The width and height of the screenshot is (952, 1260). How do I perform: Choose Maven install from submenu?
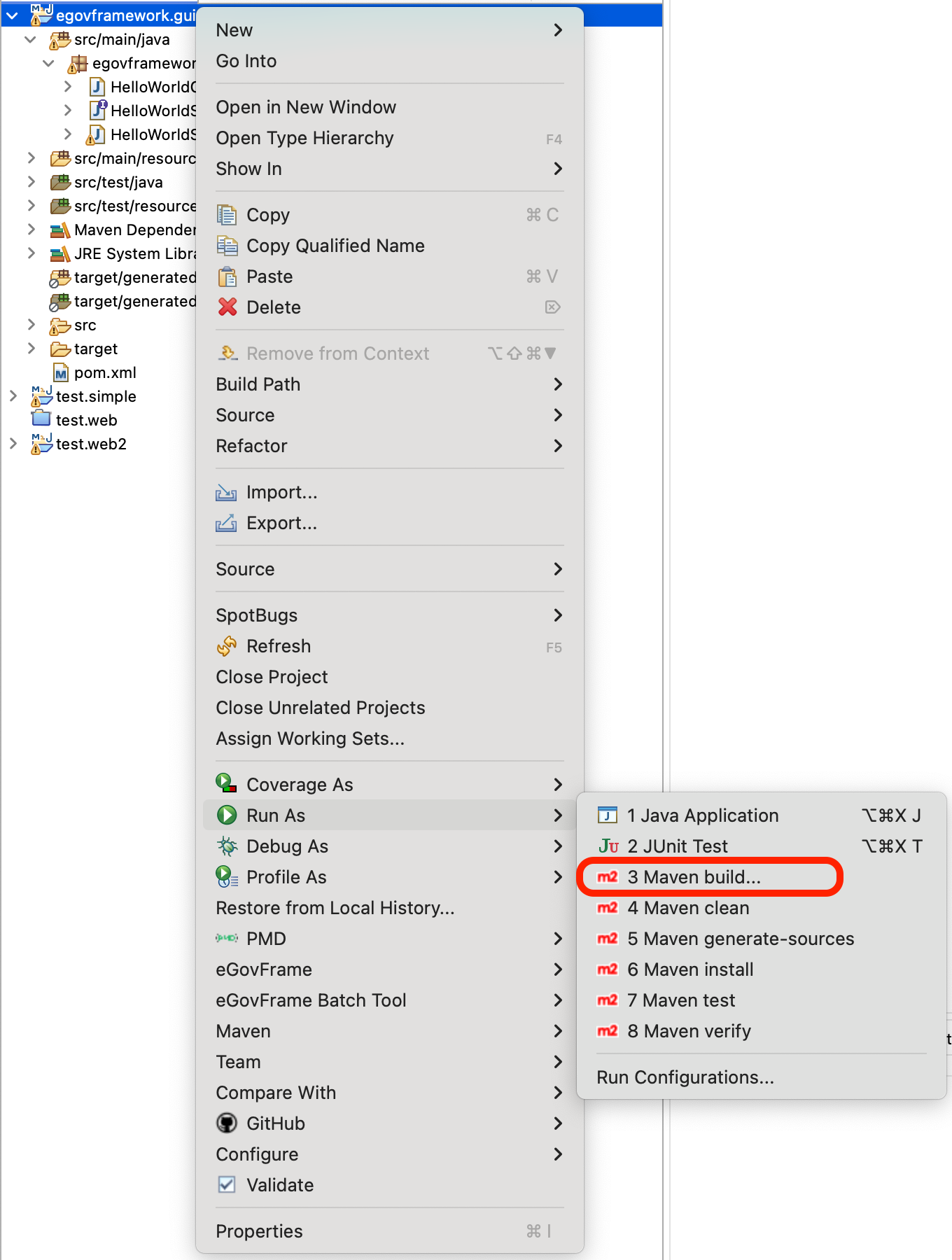coord(690,969)
